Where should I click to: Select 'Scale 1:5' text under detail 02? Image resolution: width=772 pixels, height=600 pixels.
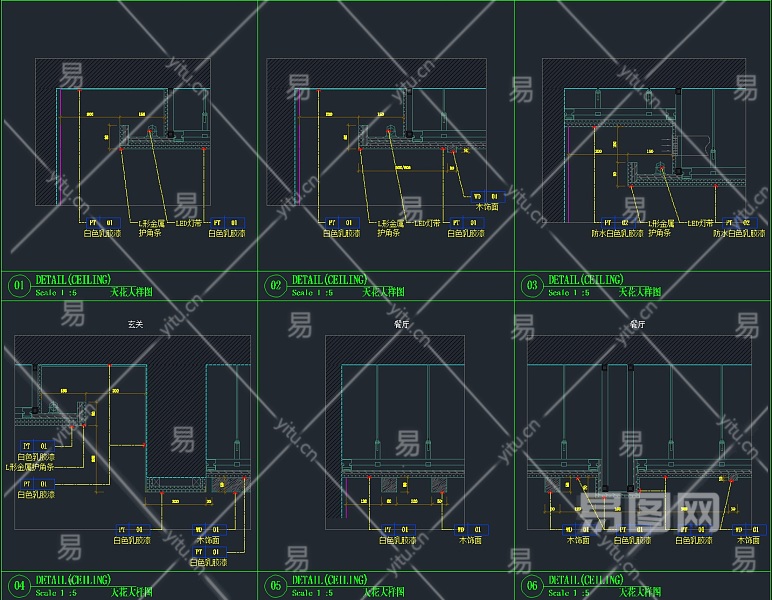pos(313,293)
